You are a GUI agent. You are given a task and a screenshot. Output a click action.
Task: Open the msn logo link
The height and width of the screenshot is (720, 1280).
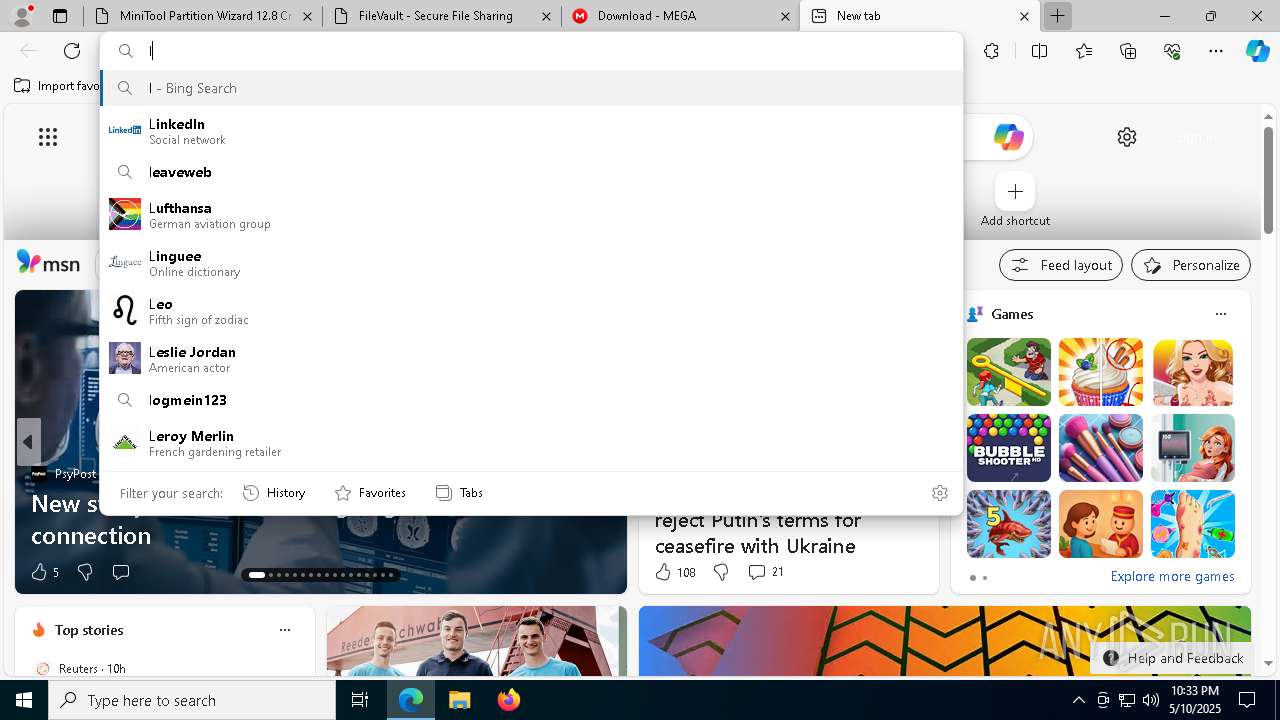point(48,263)
